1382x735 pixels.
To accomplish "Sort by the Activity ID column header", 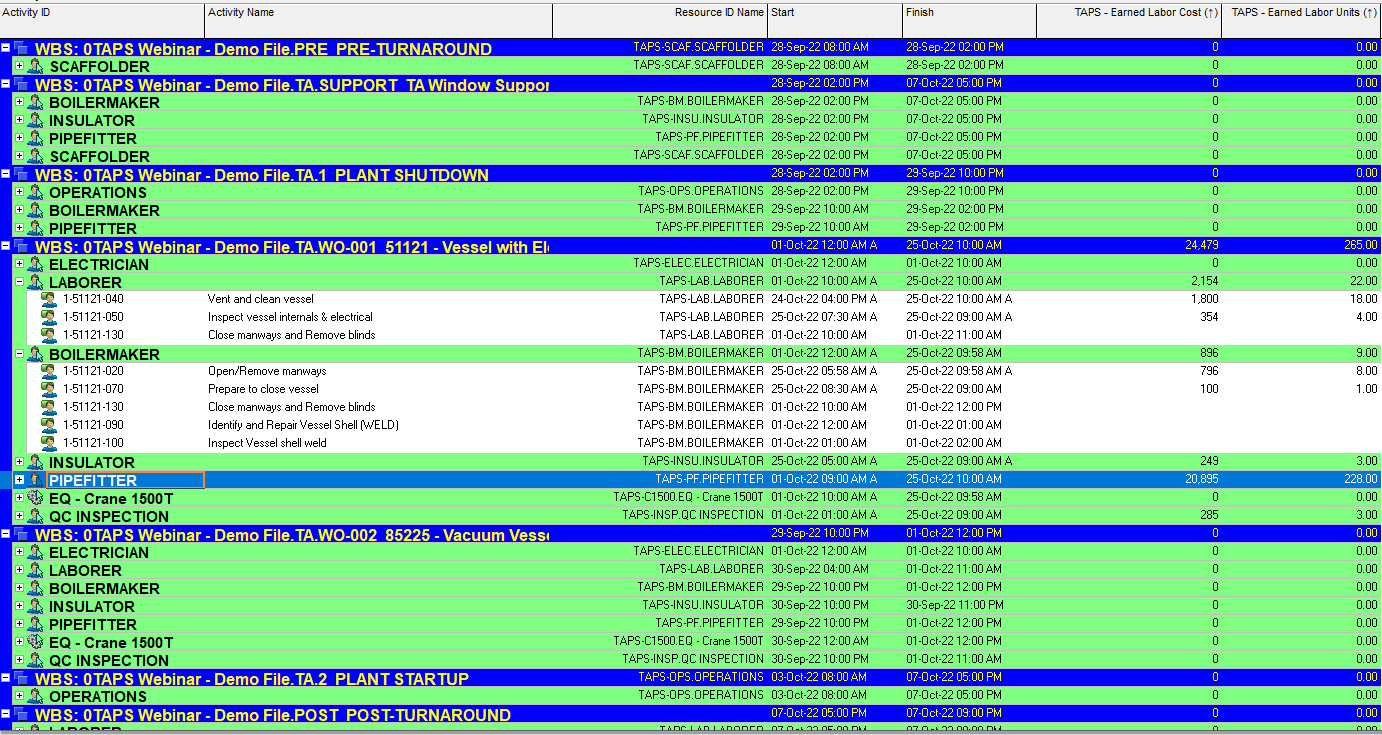I will [x=102, y=13].
